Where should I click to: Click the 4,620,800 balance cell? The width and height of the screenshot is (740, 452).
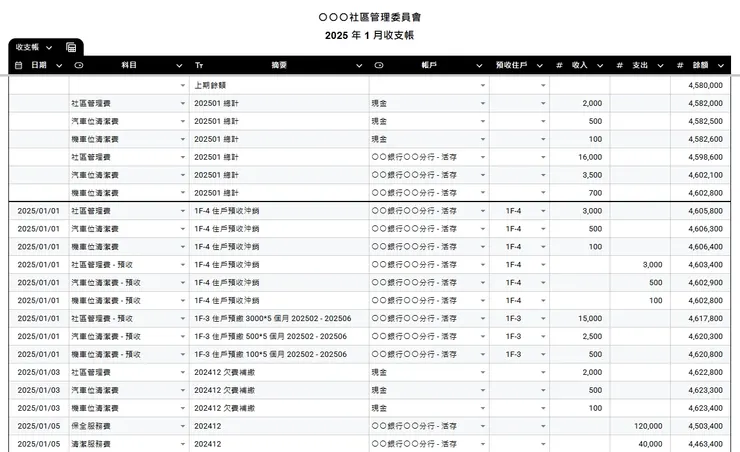point(700,354)
